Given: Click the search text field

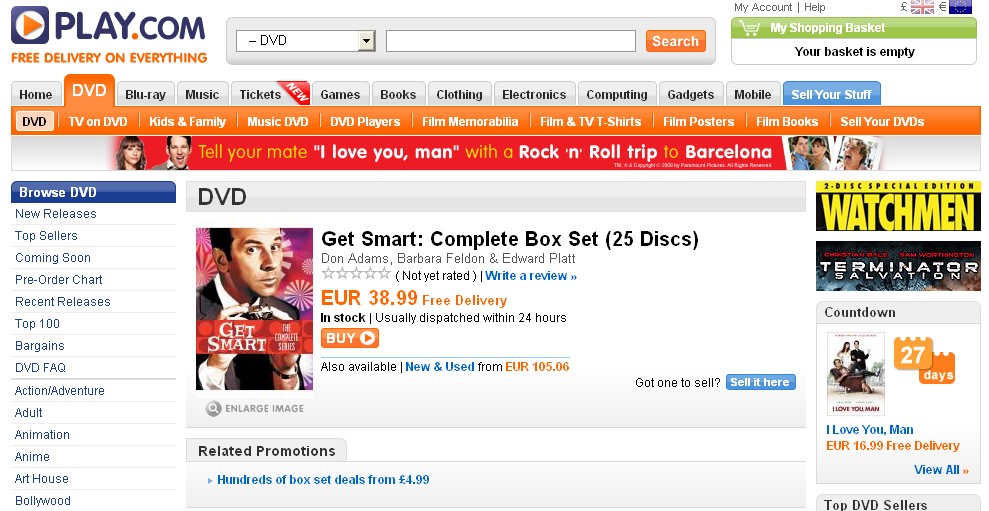Looking at the screenshot, I should [510, 41].
